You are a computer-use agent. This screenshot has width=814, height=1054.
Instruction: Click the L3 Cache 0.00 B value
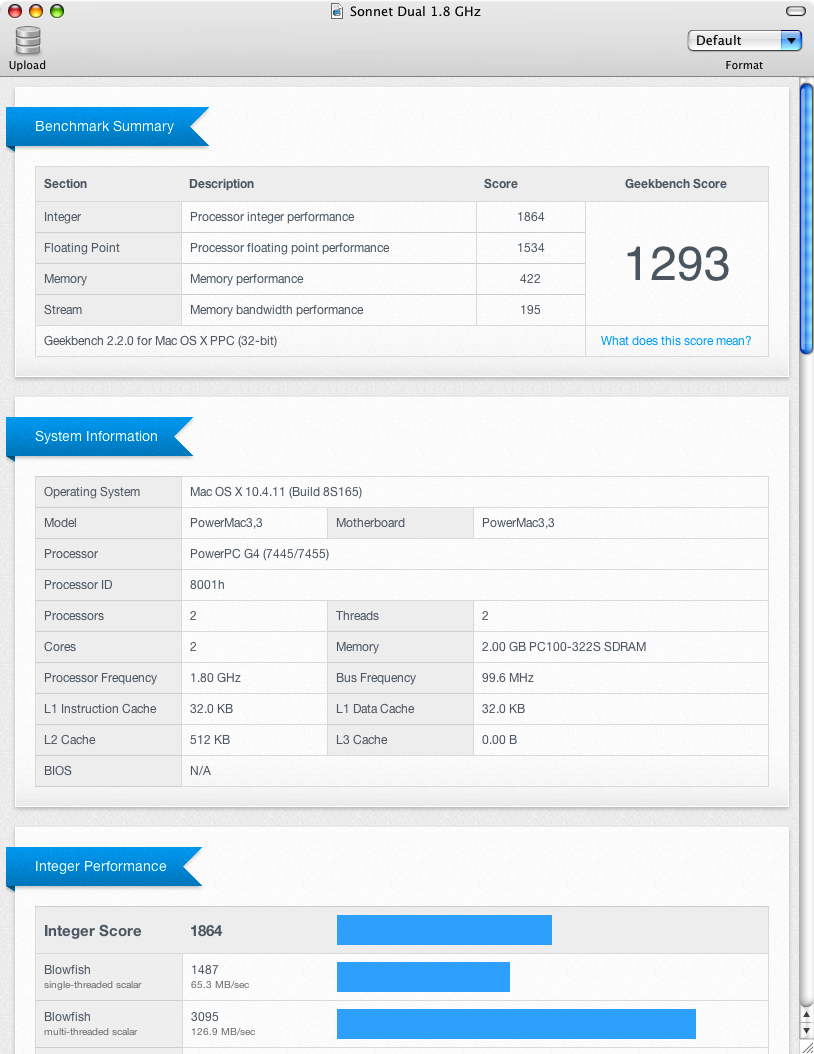tap(499, 739)
